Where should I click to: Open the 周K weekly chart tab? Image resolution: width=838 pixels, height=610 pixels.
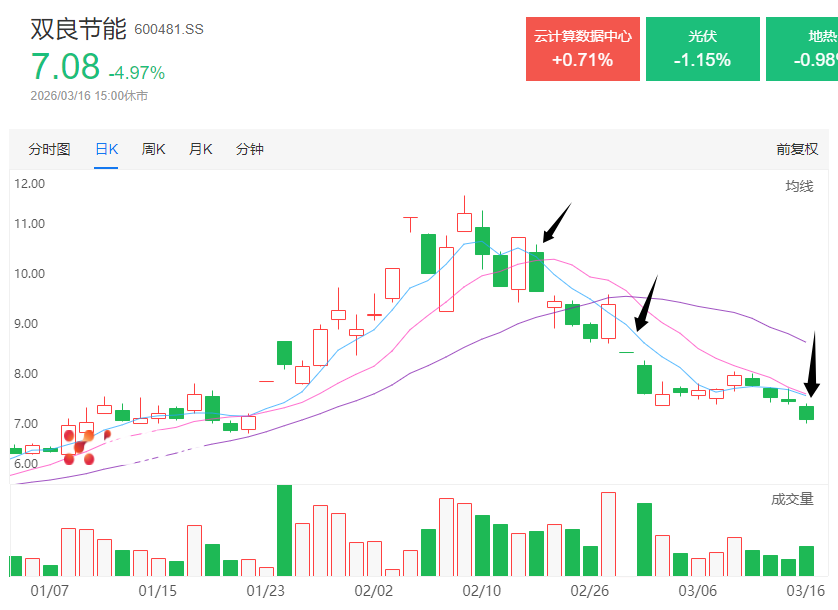tap(153, 149)
